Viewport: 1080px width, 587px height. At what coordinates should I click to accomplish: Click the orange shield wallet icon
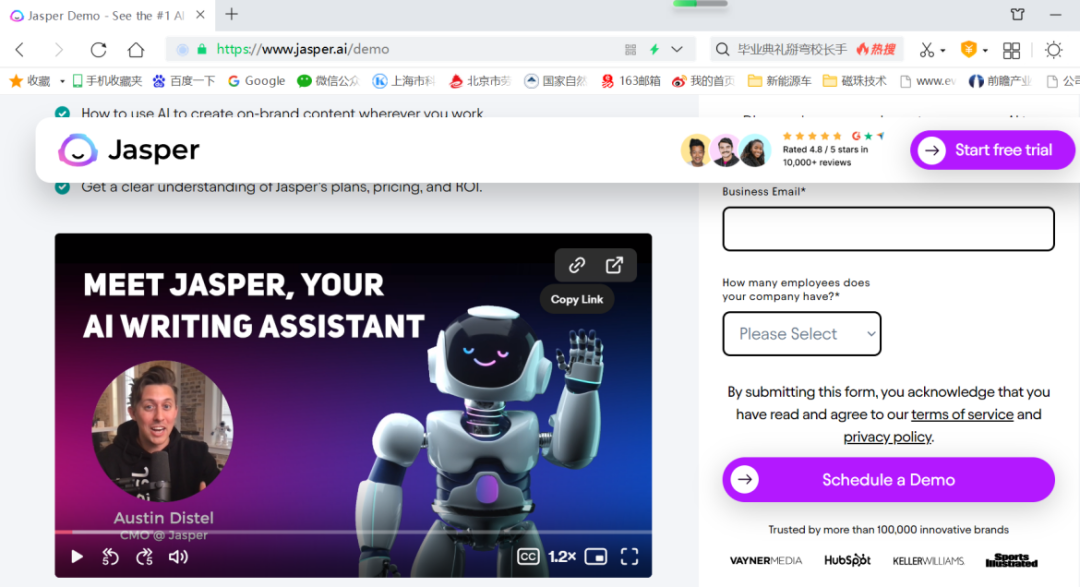[968, 50]
